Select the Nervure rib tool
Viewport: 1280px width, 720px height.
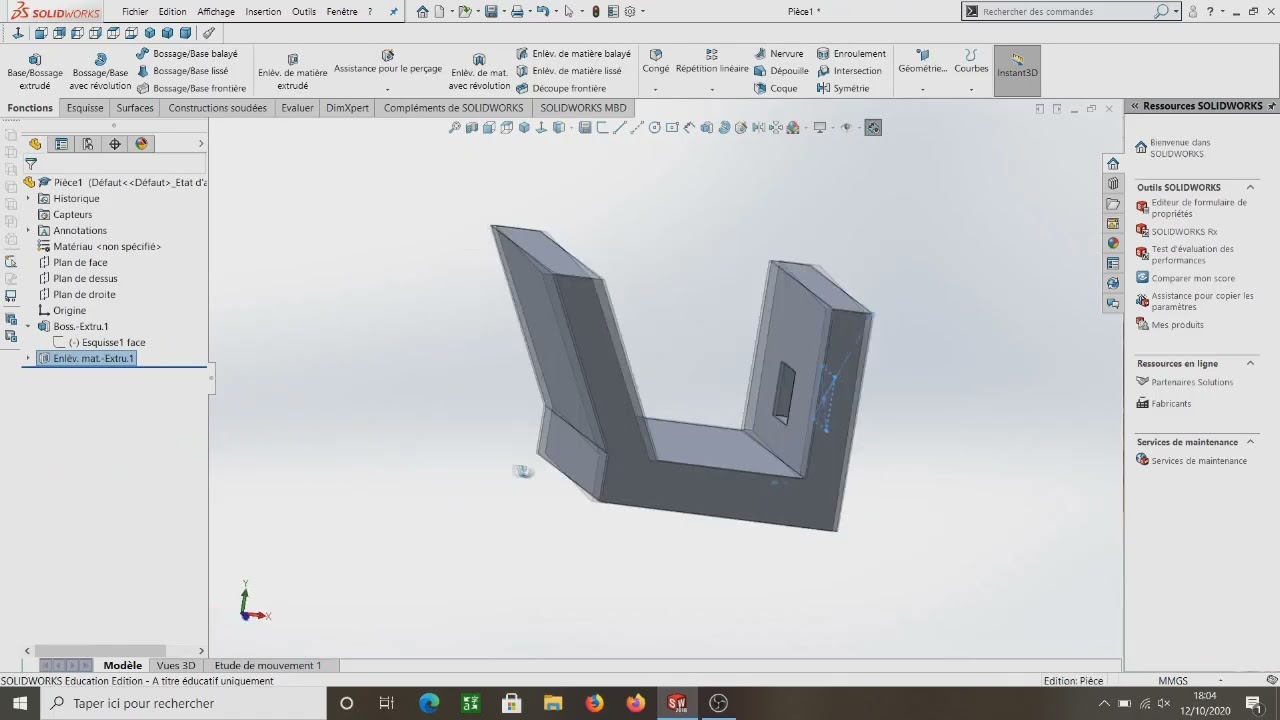[x=778, y=54]
